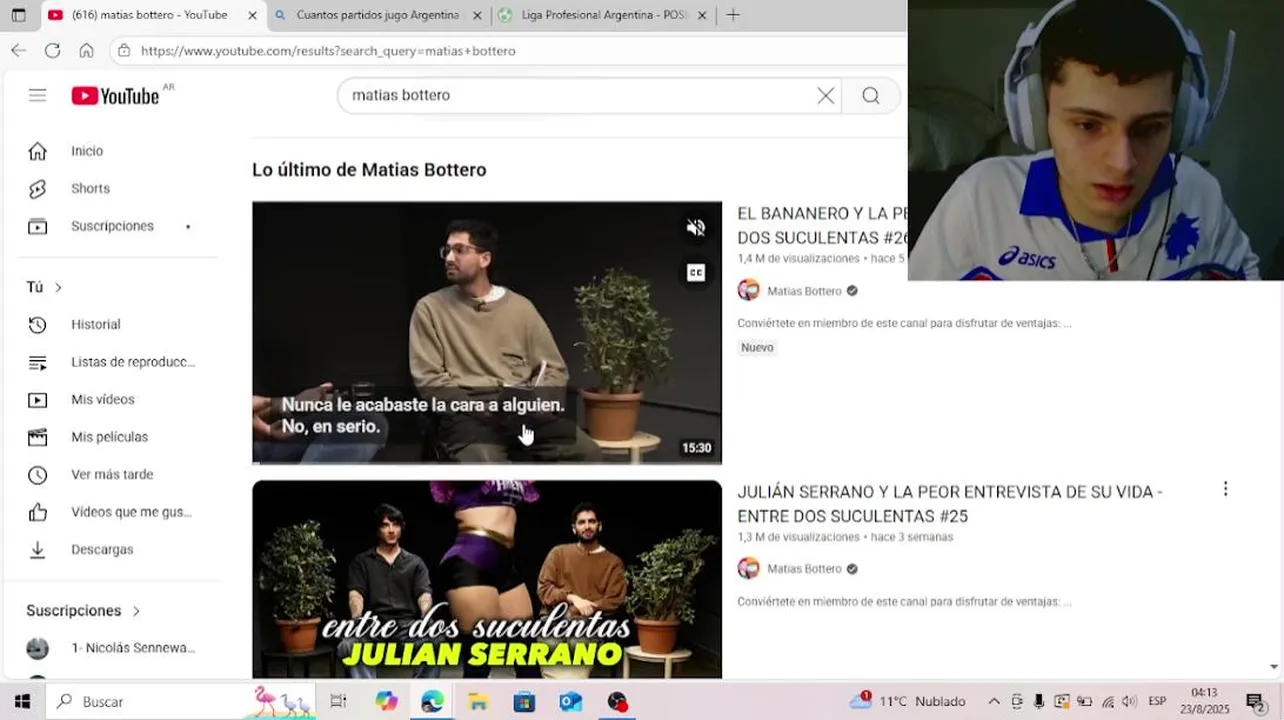Open the YouTube hamburger guide menu
Viewport: 1284px width, 720px height.
coord(37,95)
